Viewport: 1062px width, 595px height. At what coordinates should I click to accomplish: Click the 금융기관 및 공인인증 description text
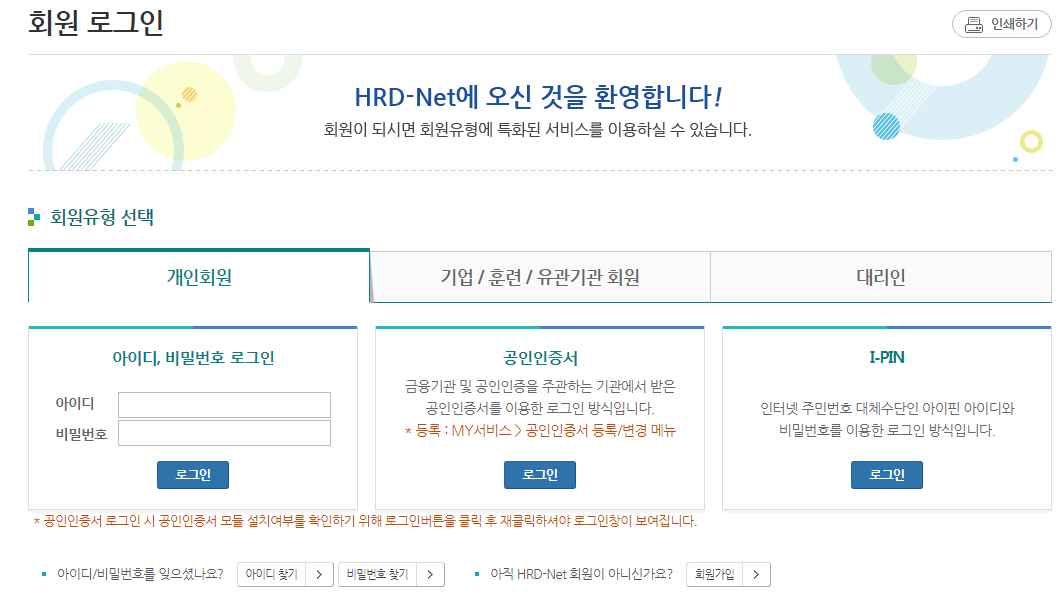540,397
